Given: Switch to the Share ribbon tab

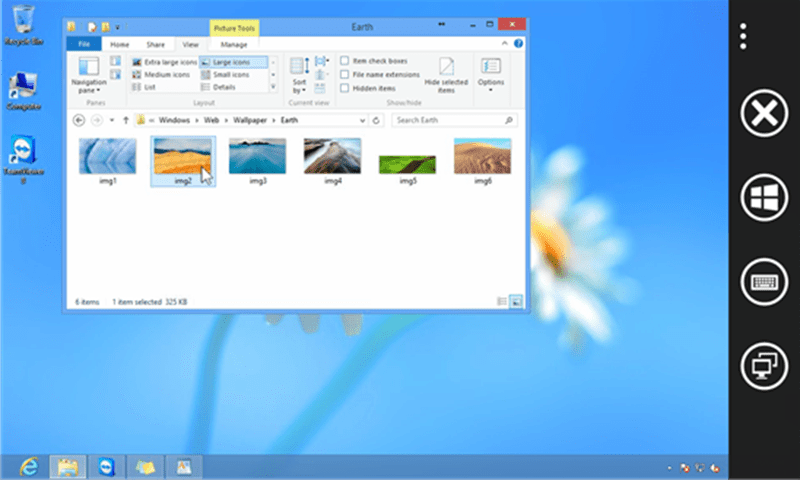Looking at the screenshot, I should 156,44.
